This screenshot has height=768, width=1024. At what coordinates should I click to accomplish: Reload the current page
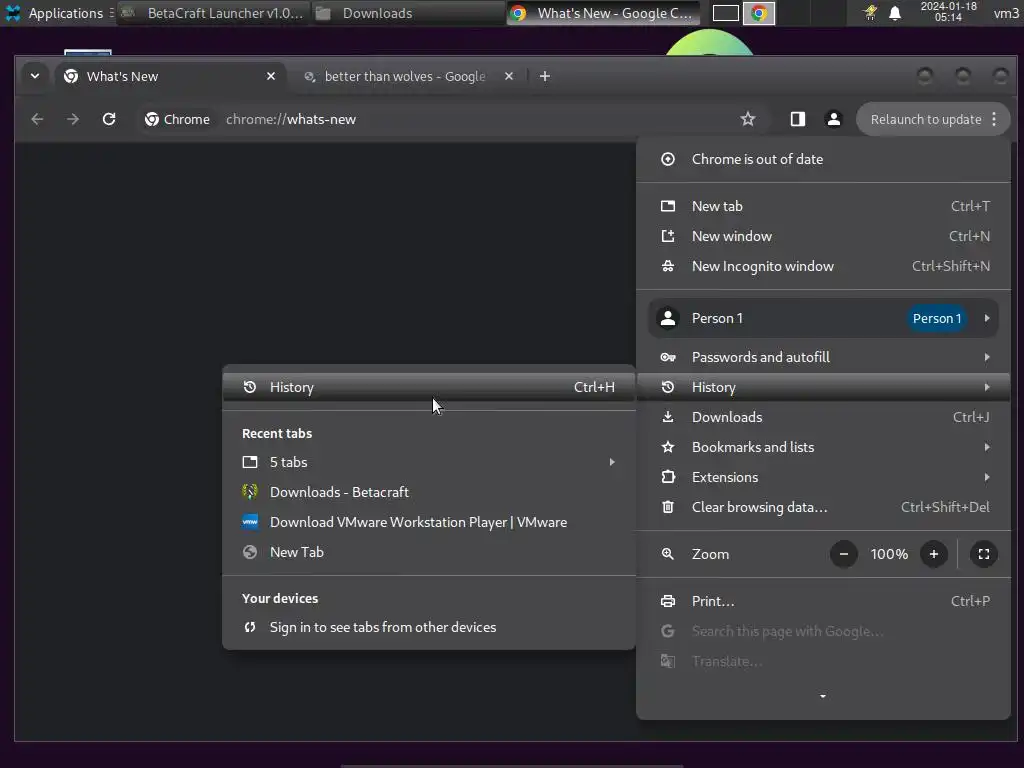[x=109, y=119]
